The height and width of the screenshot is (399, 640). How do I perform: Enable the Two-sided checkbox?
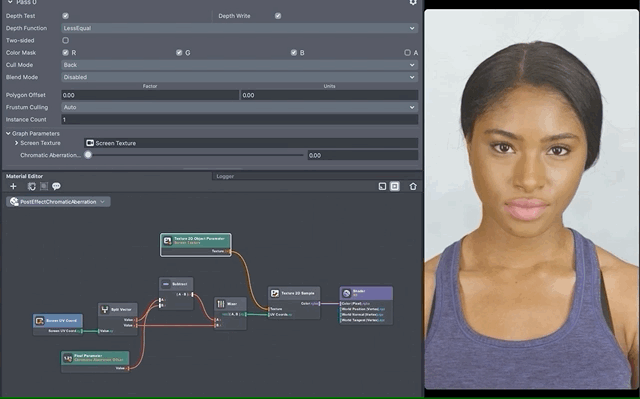(65, 40)
